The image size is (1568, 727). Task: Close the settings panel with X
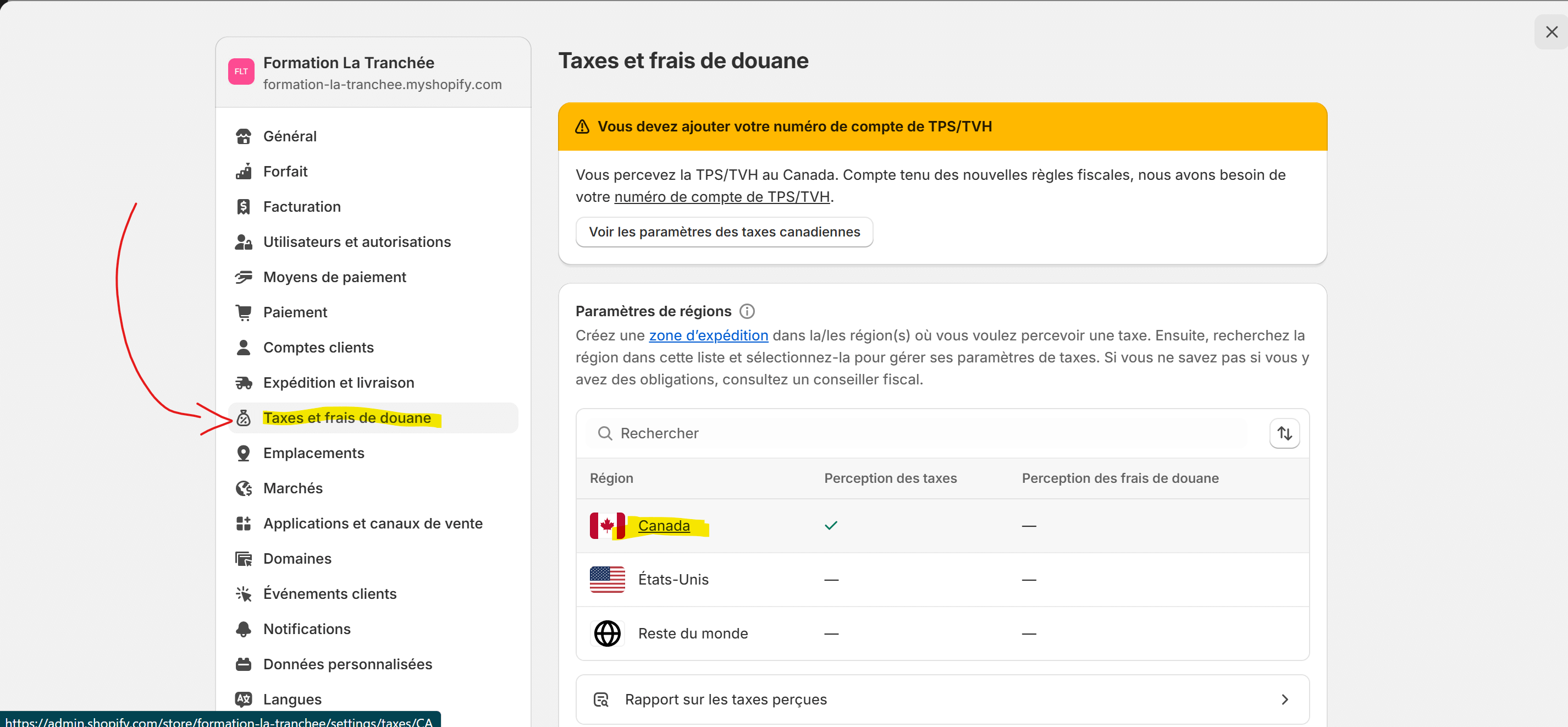click(1551, 32)
